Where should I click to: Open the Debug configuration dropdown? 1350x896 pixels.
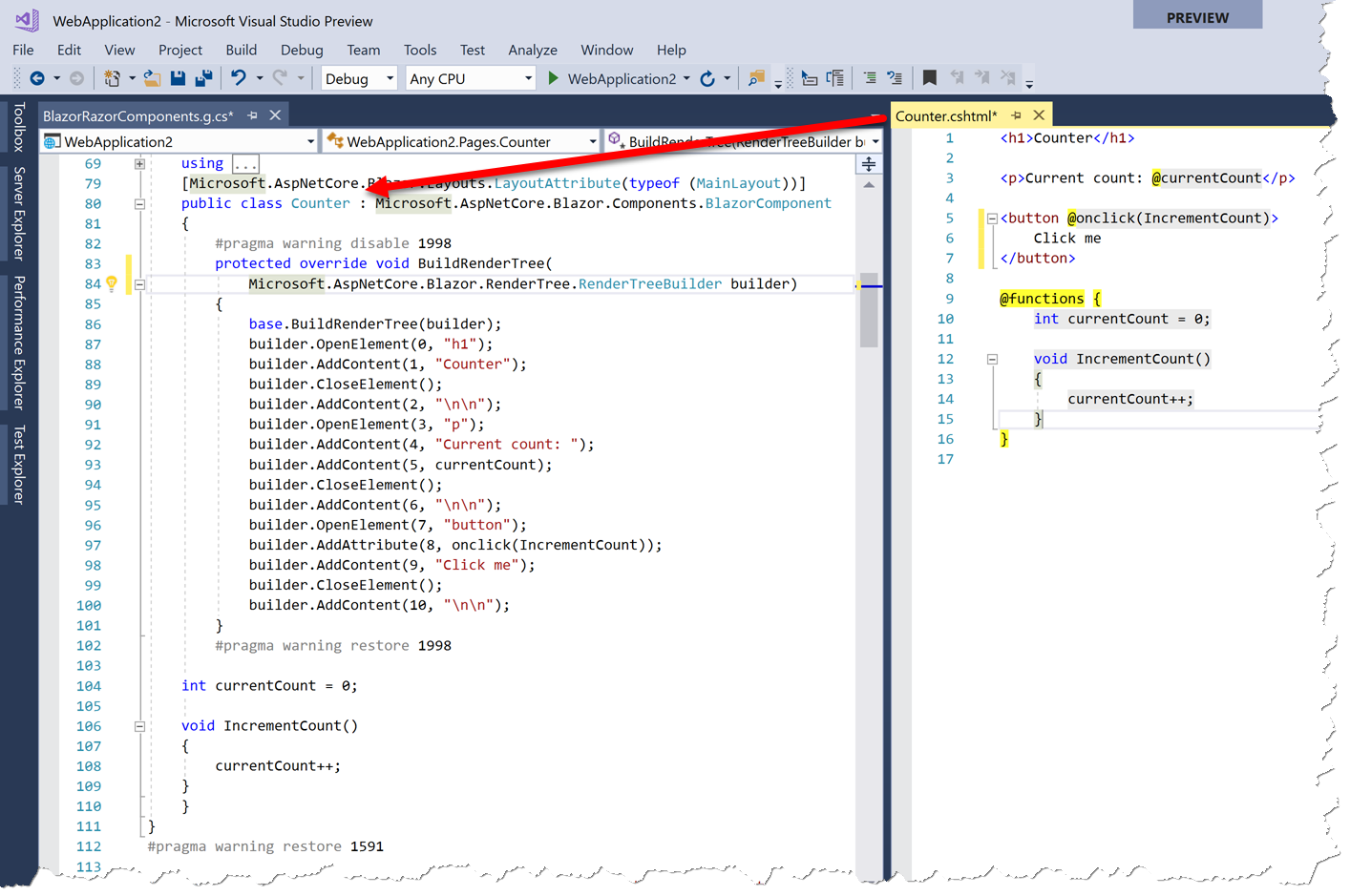pyautogui.click(x=359, y=78)
